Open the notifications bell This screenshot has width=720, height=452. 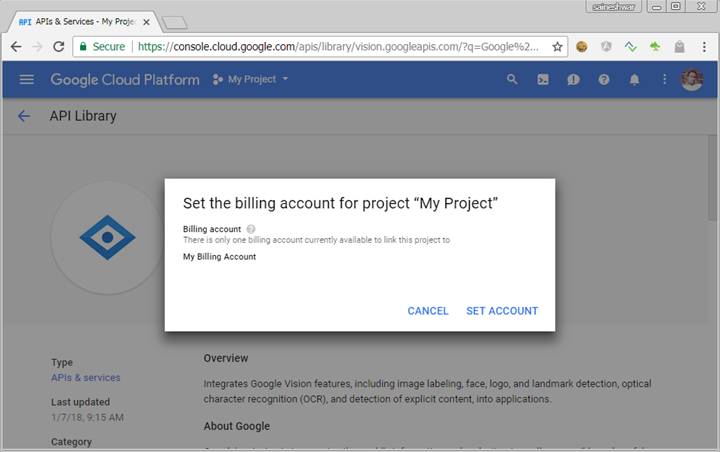634,79
